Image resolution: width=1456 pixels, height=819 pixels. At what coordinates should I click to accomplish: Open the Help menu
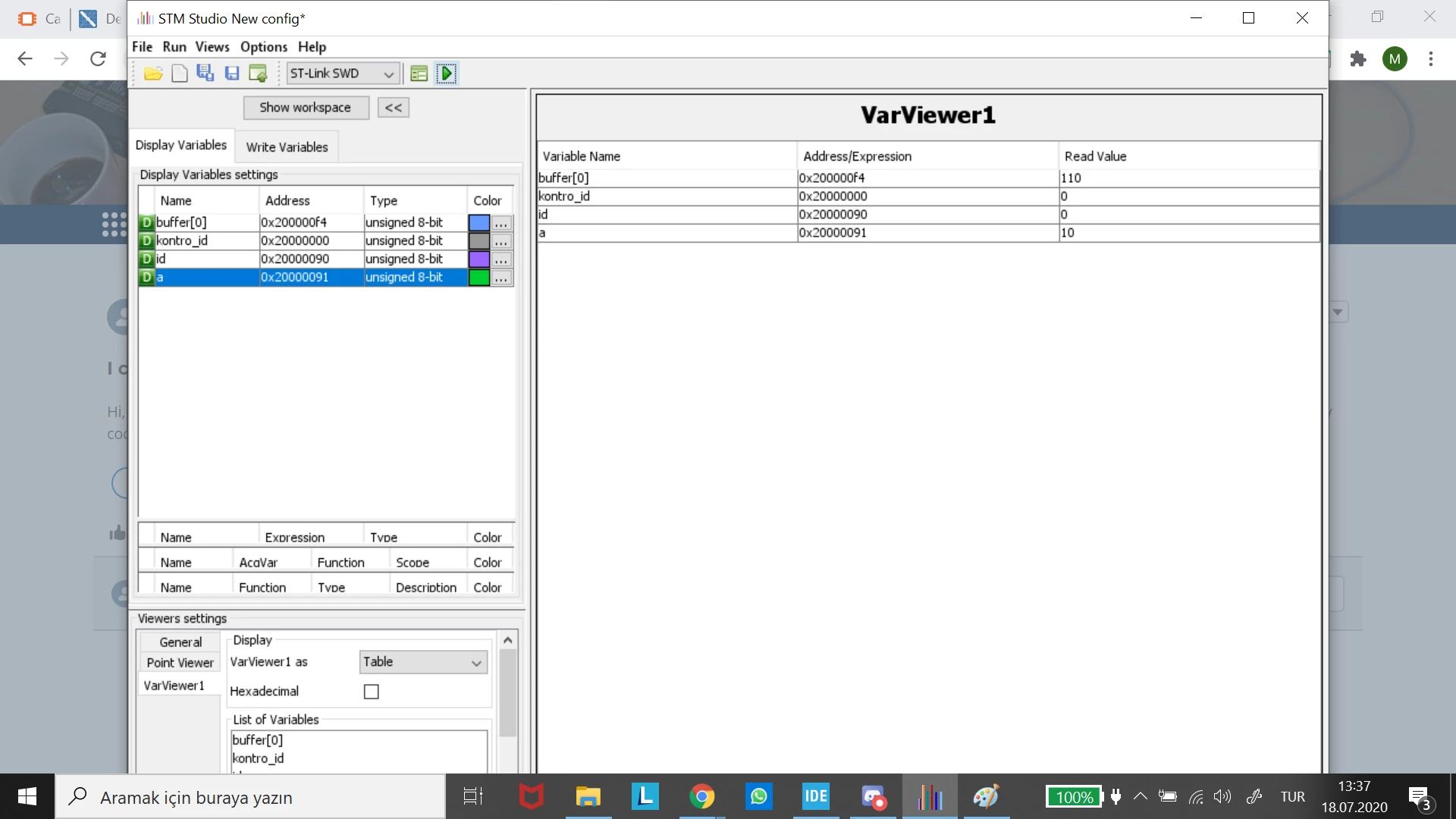tap(312, 47)
